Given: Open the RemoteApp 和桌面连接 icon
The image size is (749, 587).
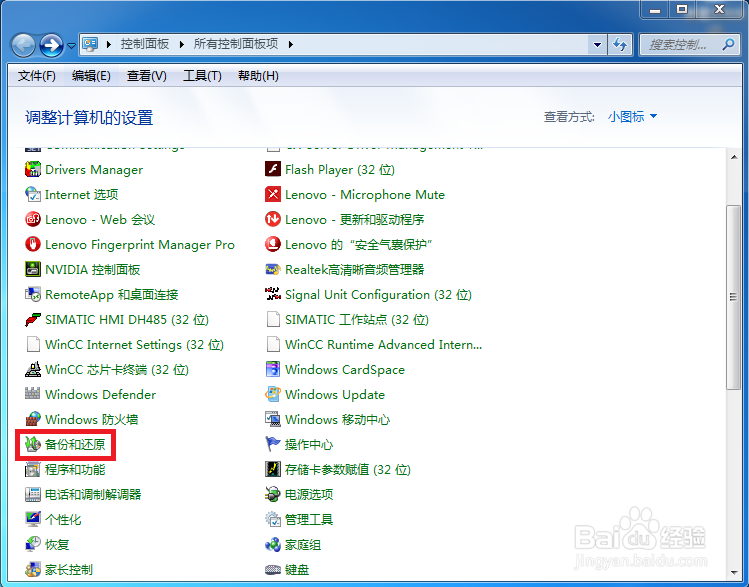Looking at the screenshot, I should tap(33, 294).
